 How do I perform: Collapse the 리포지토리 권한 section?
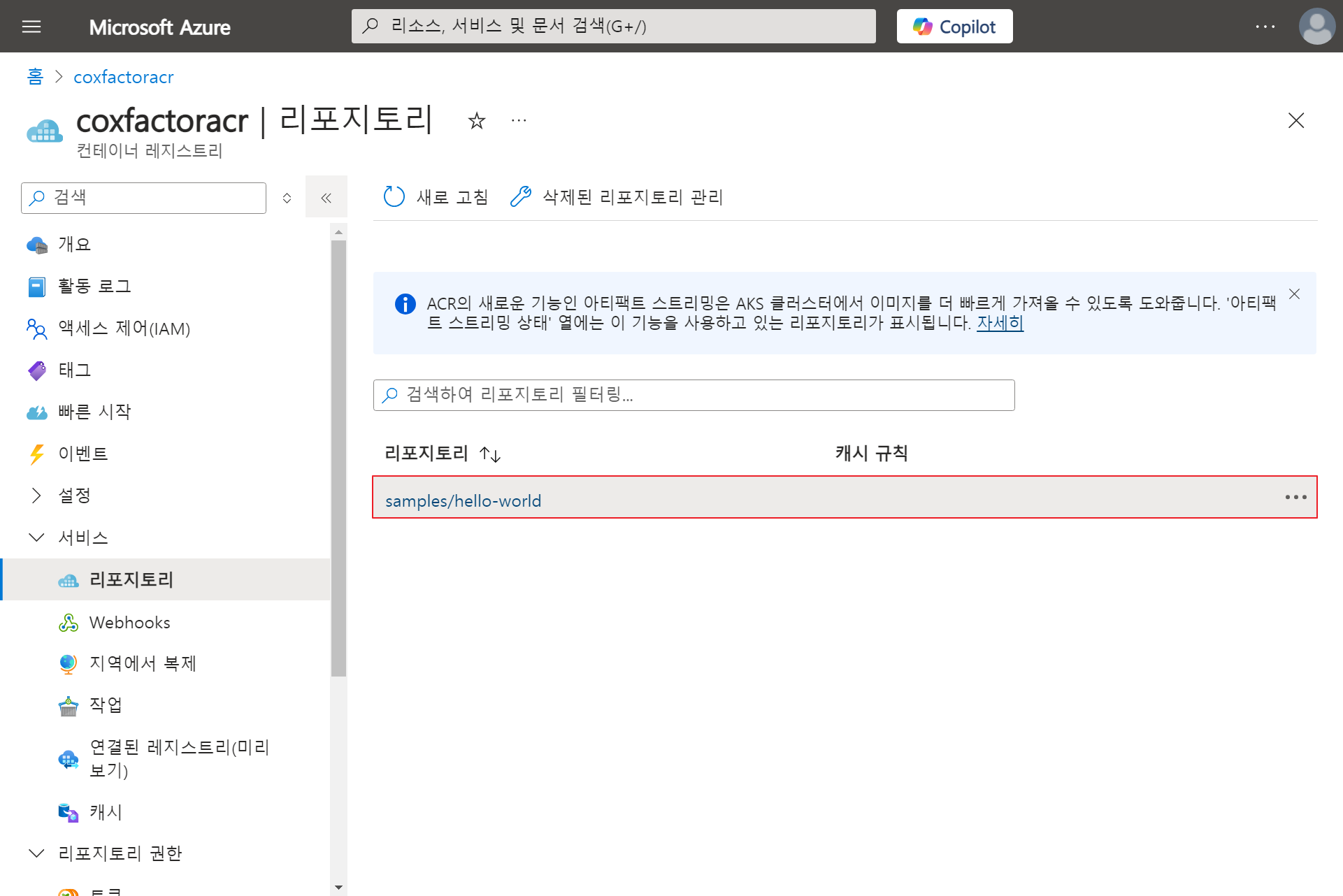pyautogui.click(x=37, y=853)
